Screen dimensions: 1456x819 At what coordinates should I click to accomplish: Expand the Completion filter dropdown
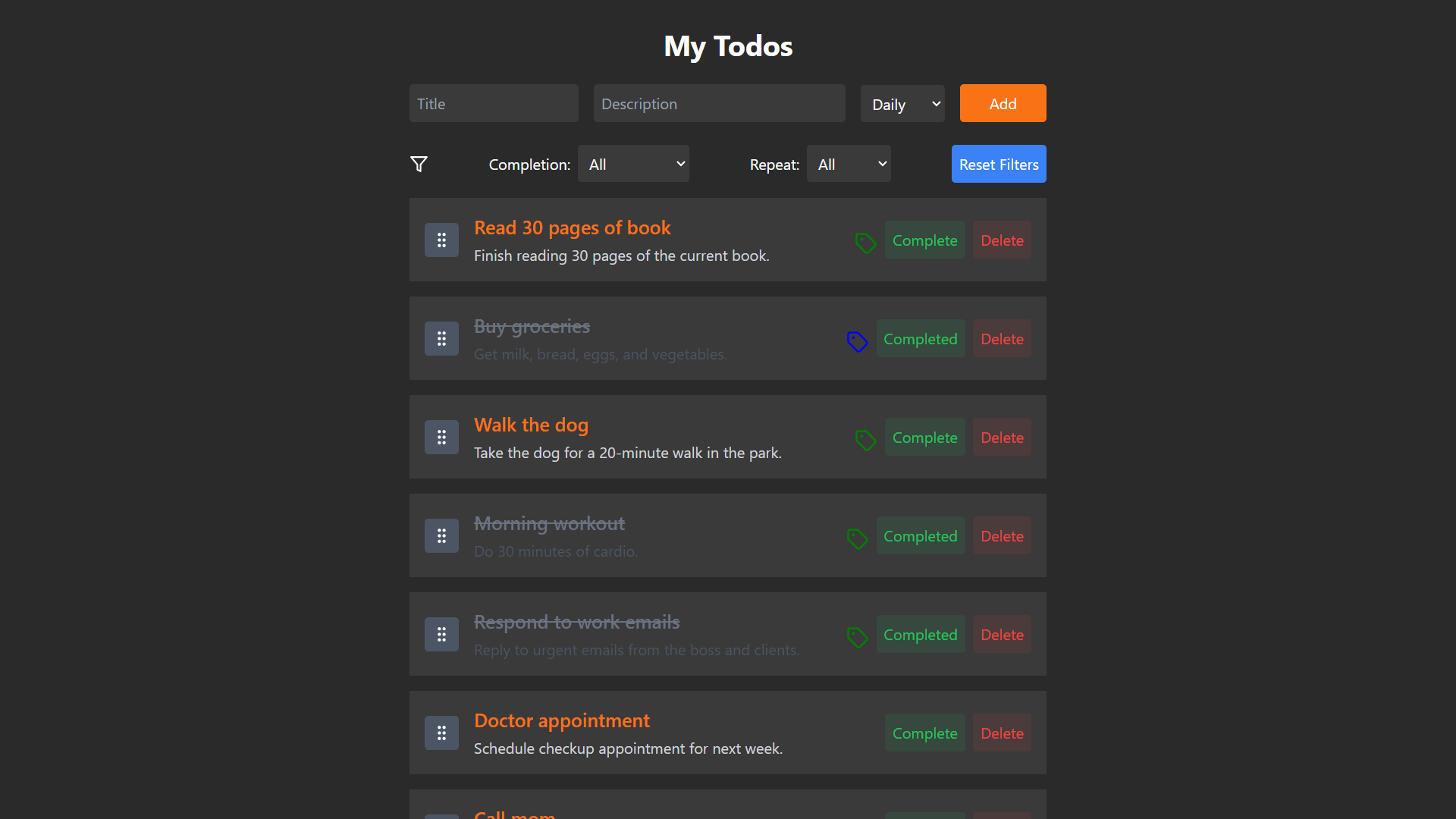(x=633, y=164)
